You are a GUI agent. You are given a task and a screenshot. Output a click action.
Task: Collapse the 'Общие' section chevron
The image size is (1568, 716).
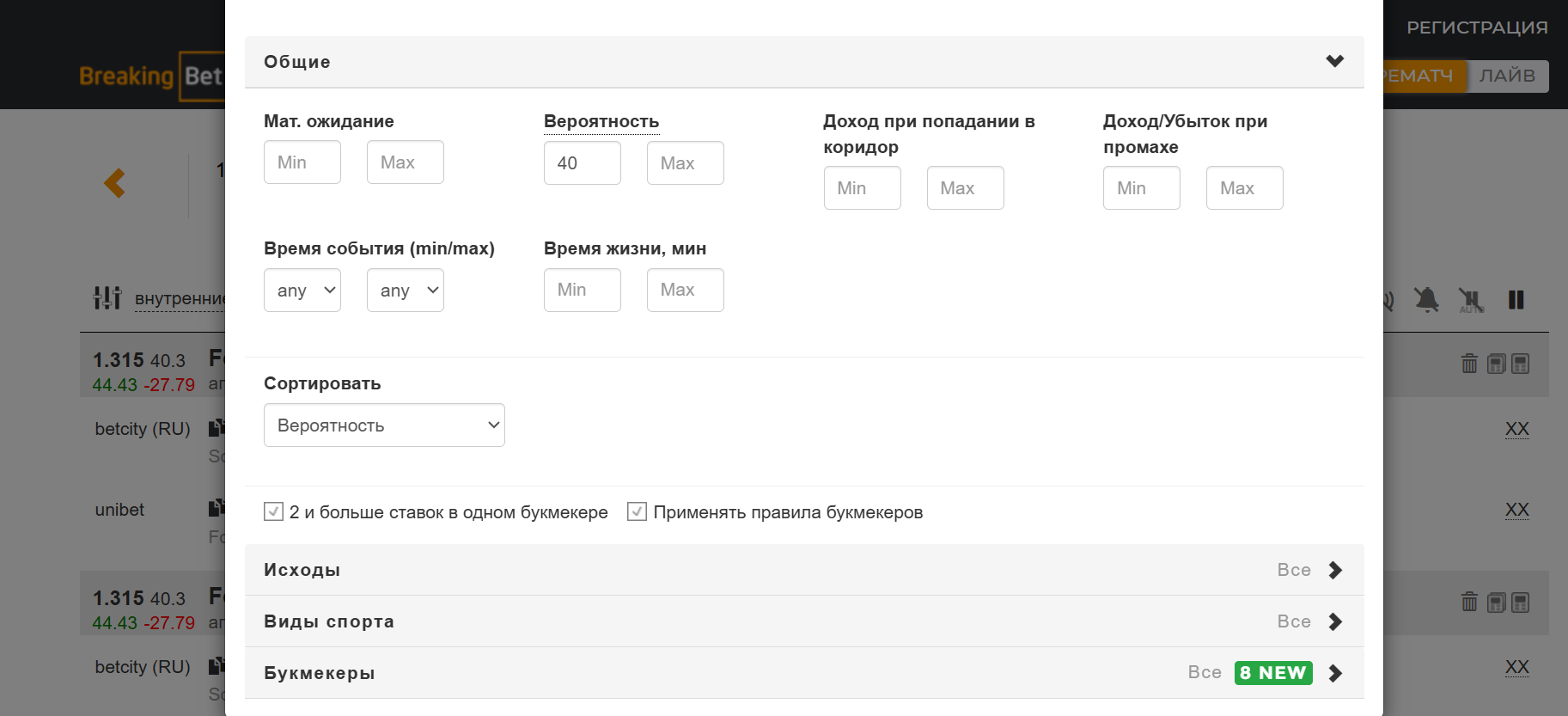point(1334,61)
